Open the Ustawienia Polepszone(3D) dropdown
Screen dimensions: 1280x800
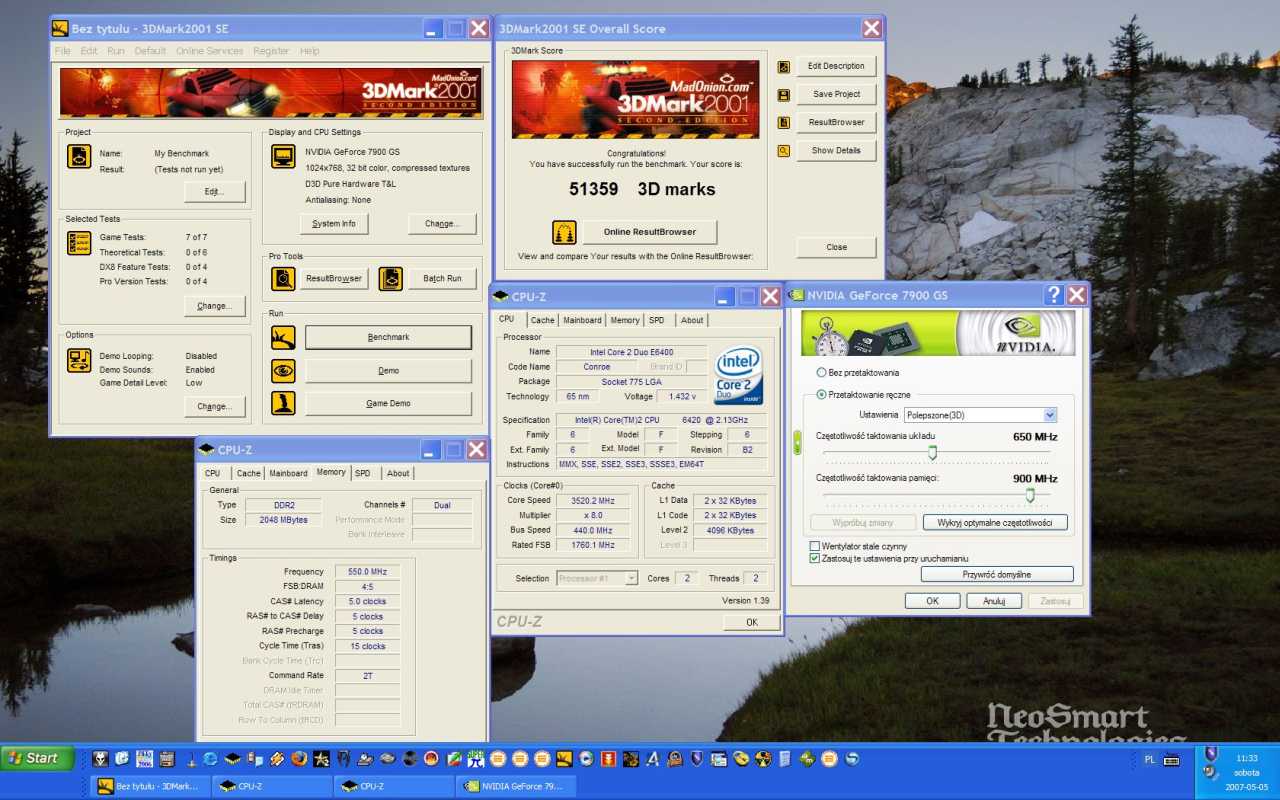pyautogui.click(x=1050, y=415)
